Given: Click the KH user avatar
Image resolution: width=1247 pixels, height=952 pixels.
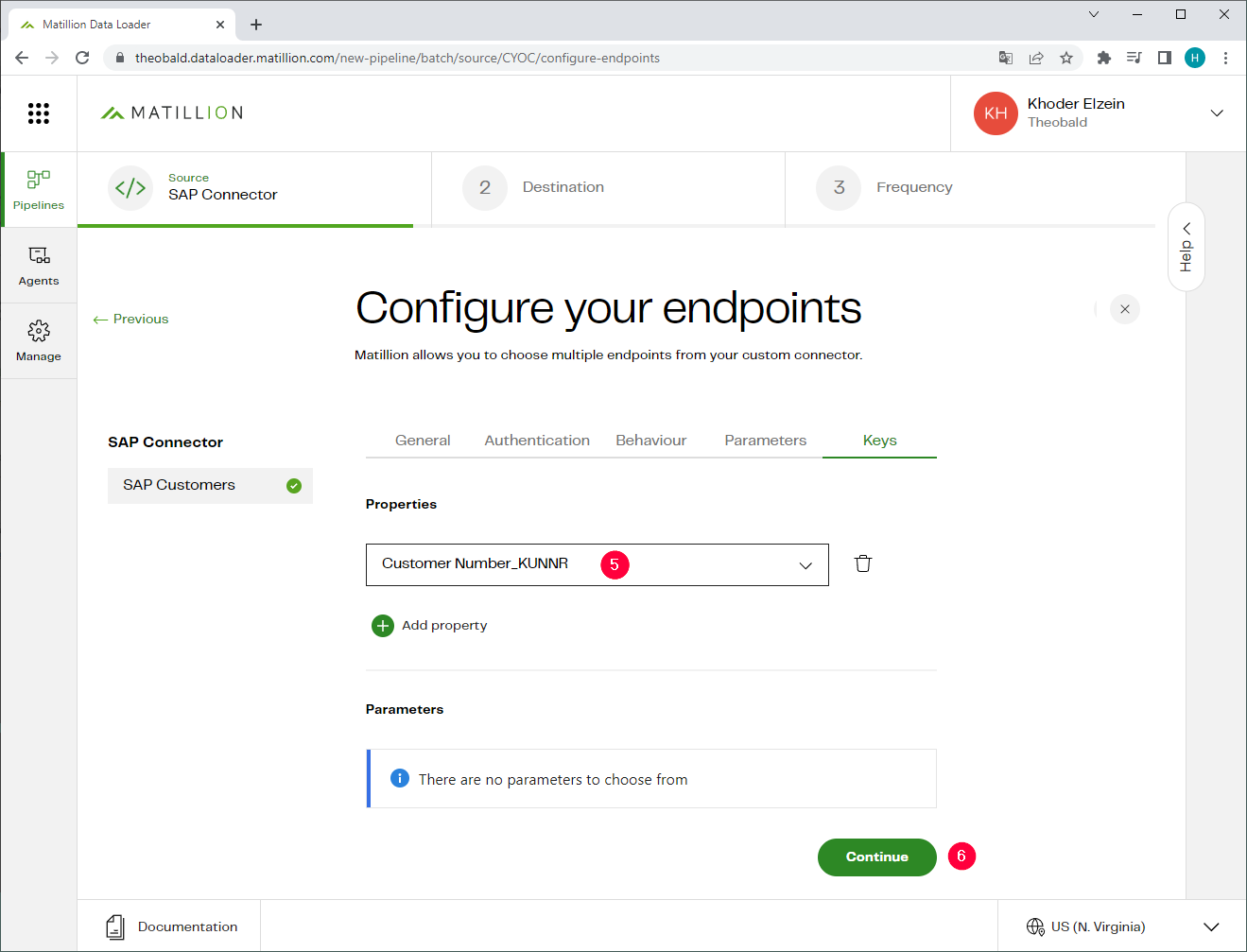Looking at the screenshot, I should point(996,113).
